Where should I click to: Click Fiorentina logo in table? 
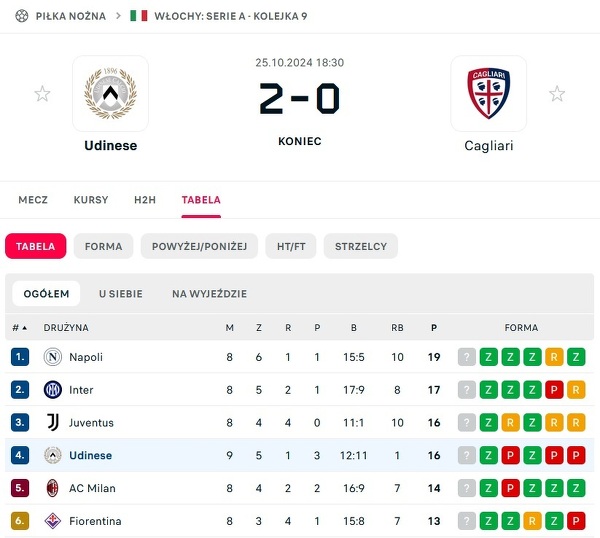click(53, 521)
